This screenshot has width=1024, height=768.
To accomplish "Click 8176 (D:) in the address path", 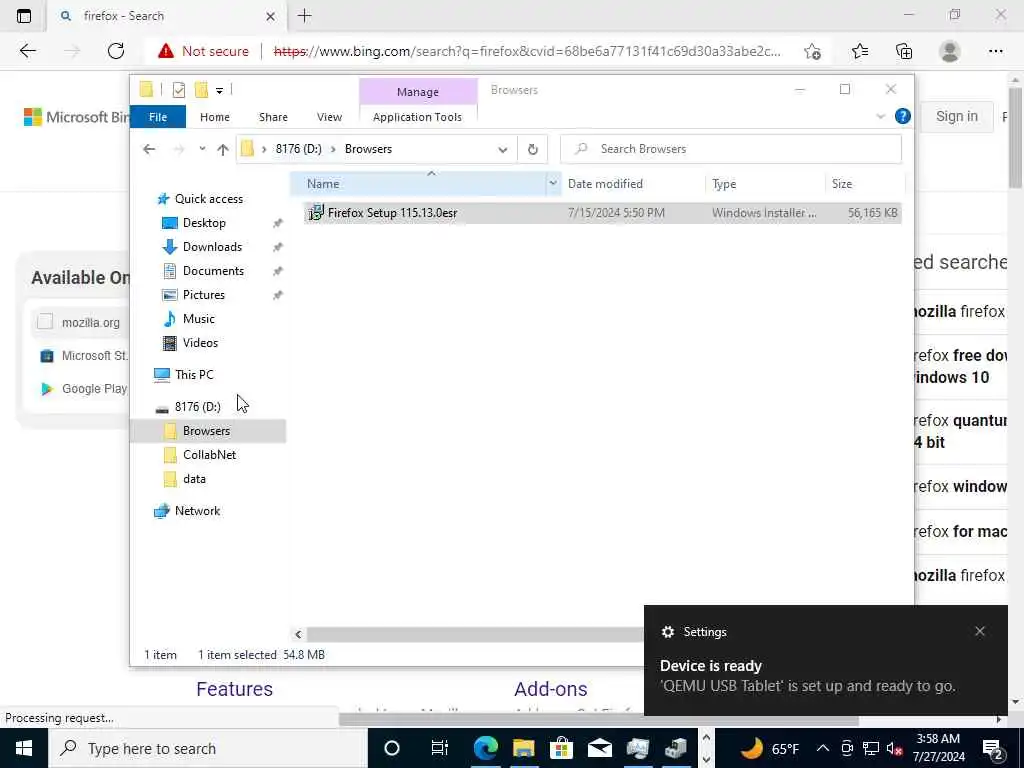I will [x=298, y=149].
